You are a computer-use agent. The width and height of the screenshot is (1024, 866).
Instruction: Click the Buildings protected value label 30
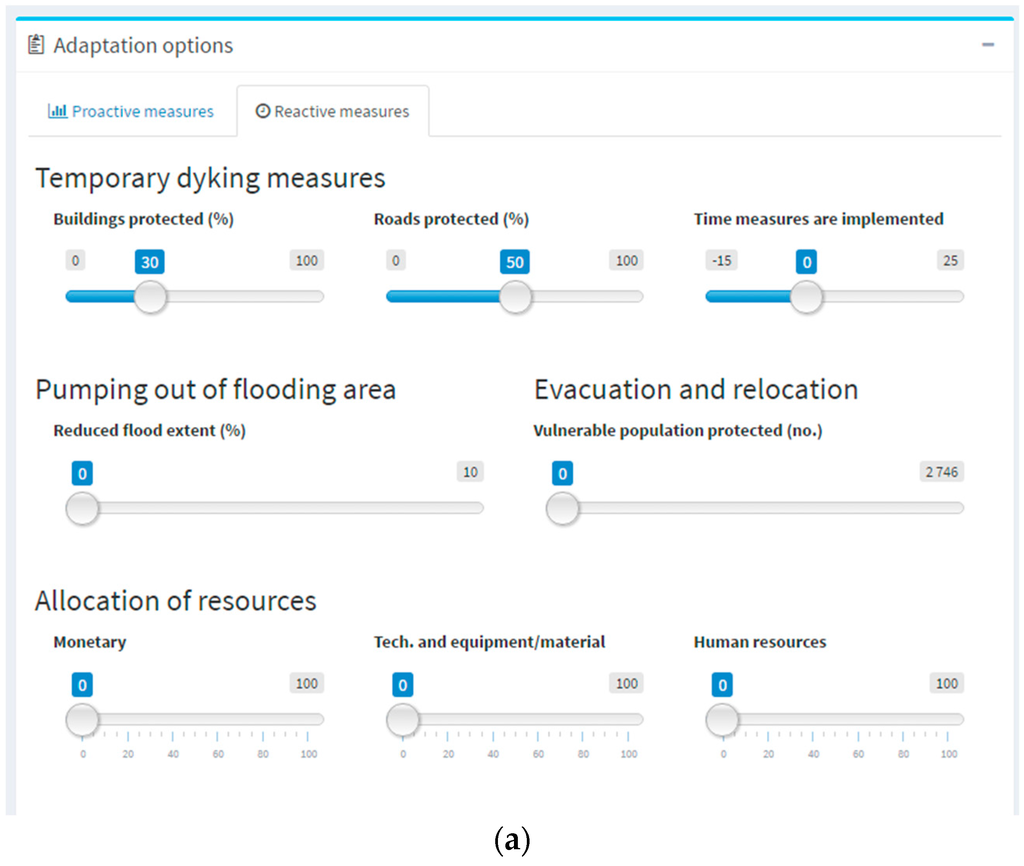(150, 262)
